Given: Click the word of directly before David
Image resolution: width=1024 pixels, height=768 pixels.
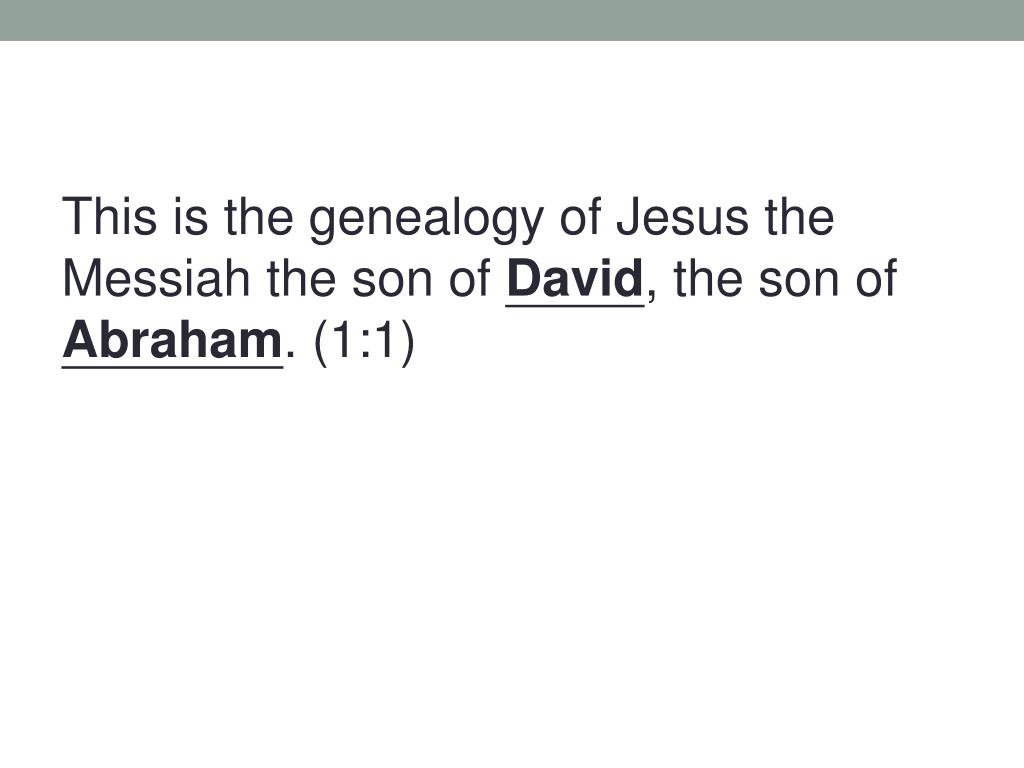Looking at the screenshot, I should (470, 279).
